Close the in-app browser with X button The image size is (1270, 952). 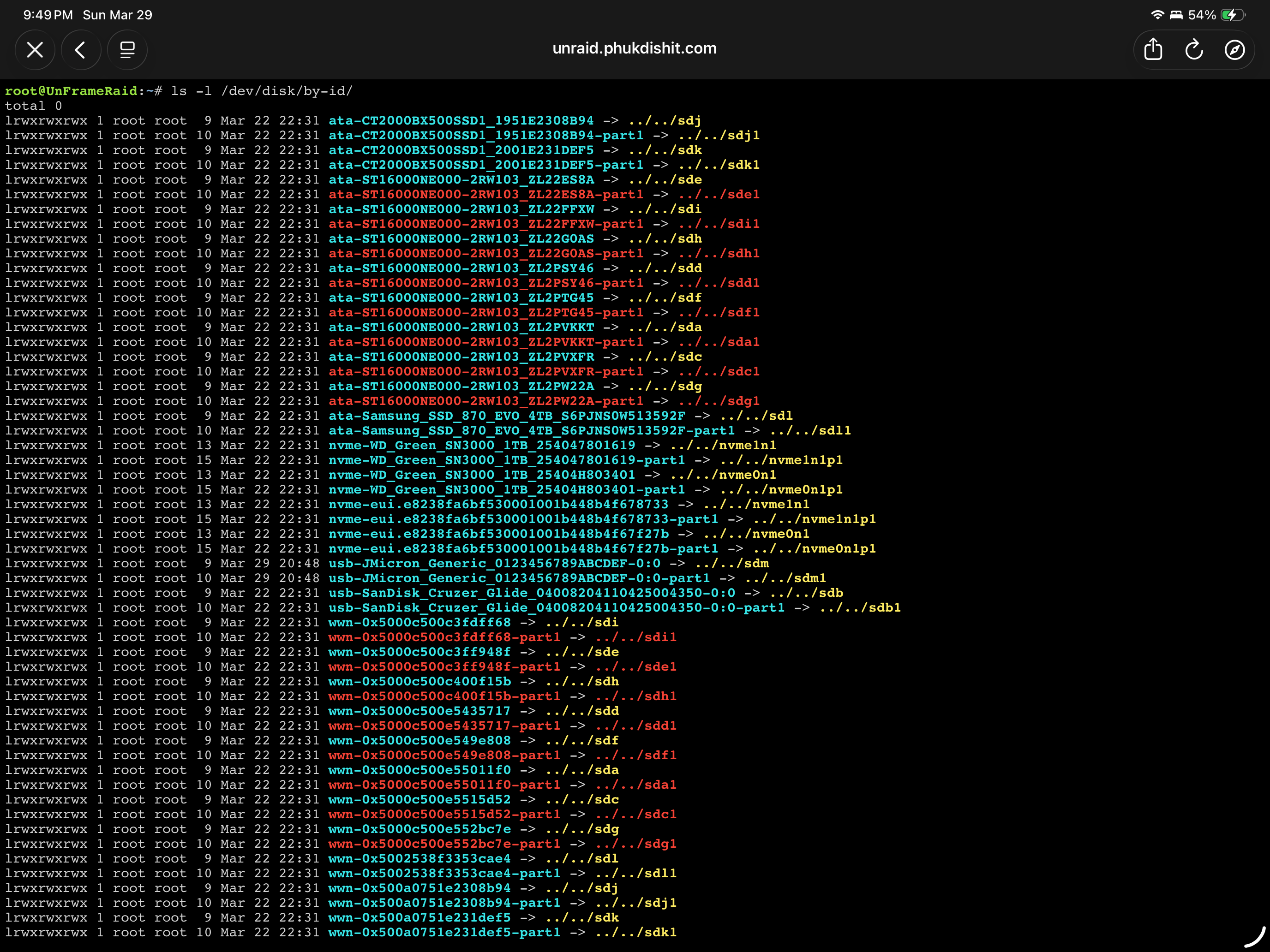(x=35, y=50)
